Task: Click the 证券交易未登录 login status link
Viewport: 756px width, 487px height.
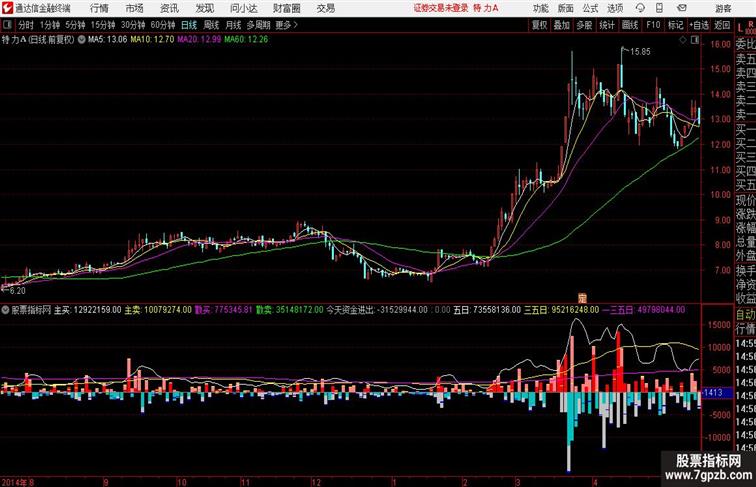Action: 441,8
